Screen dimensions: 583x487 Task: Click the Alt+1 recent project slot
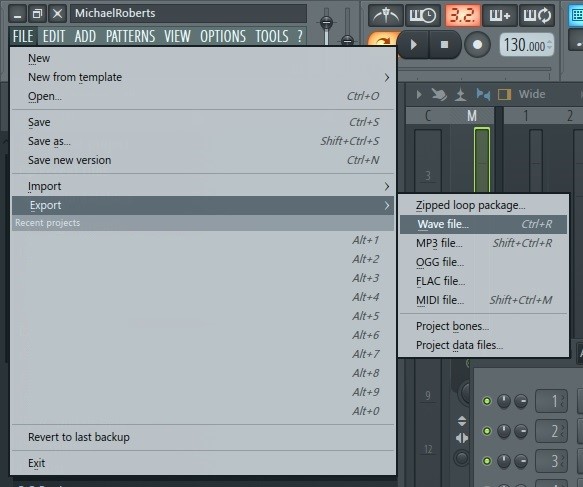tap(203, 240)
